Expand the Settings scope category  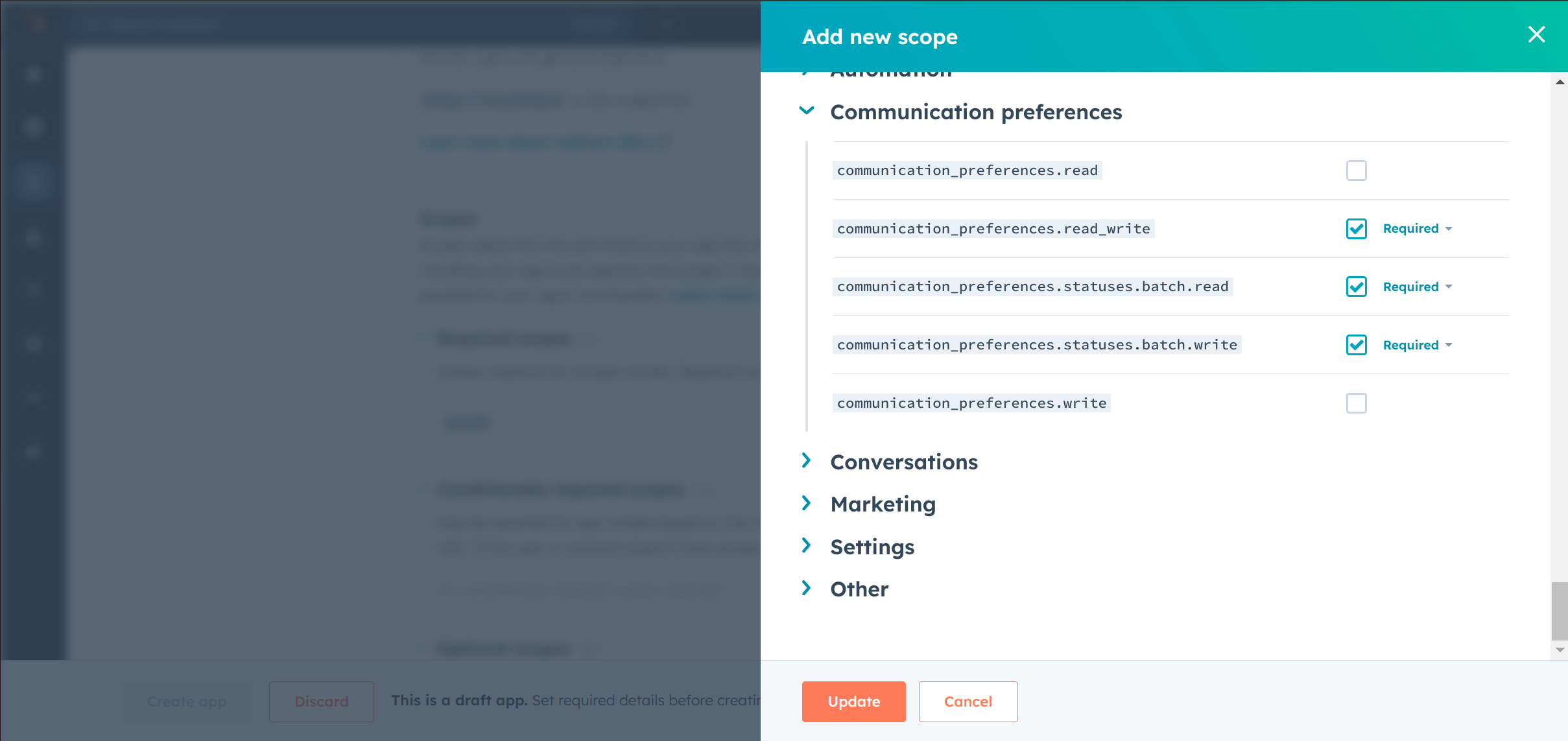807,546
